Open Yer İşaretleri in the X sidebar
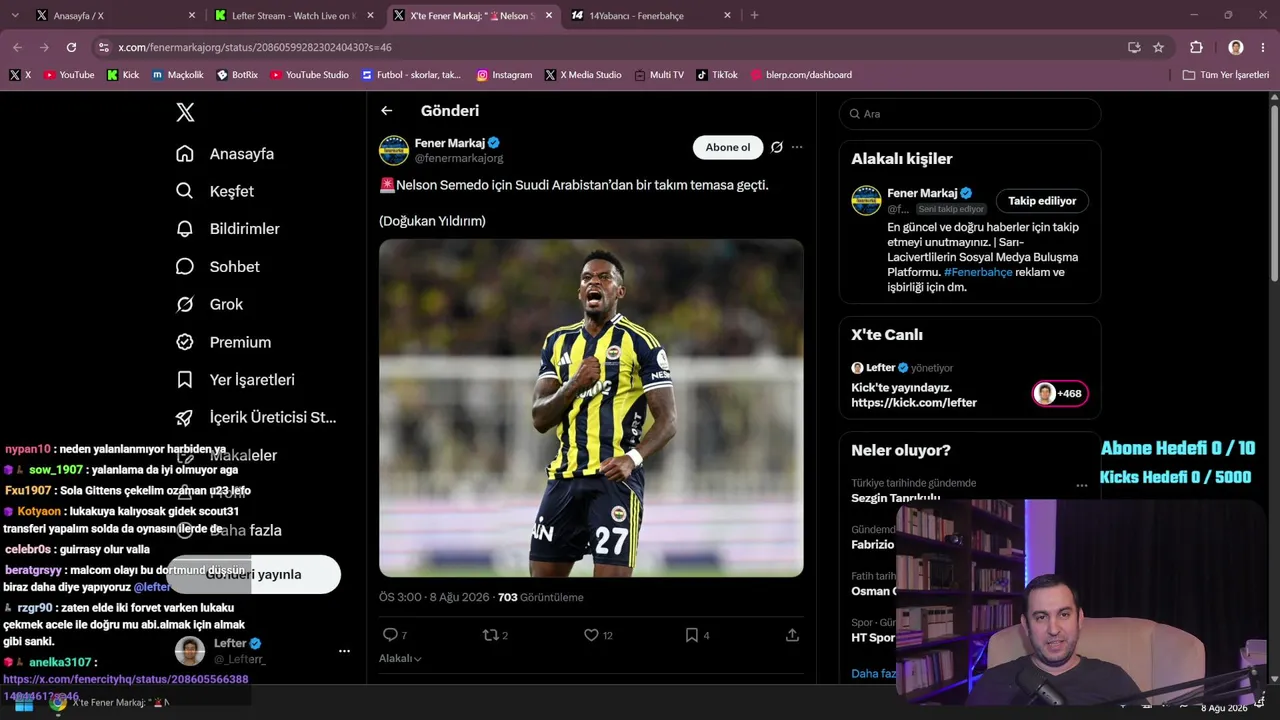 (234, 380)
